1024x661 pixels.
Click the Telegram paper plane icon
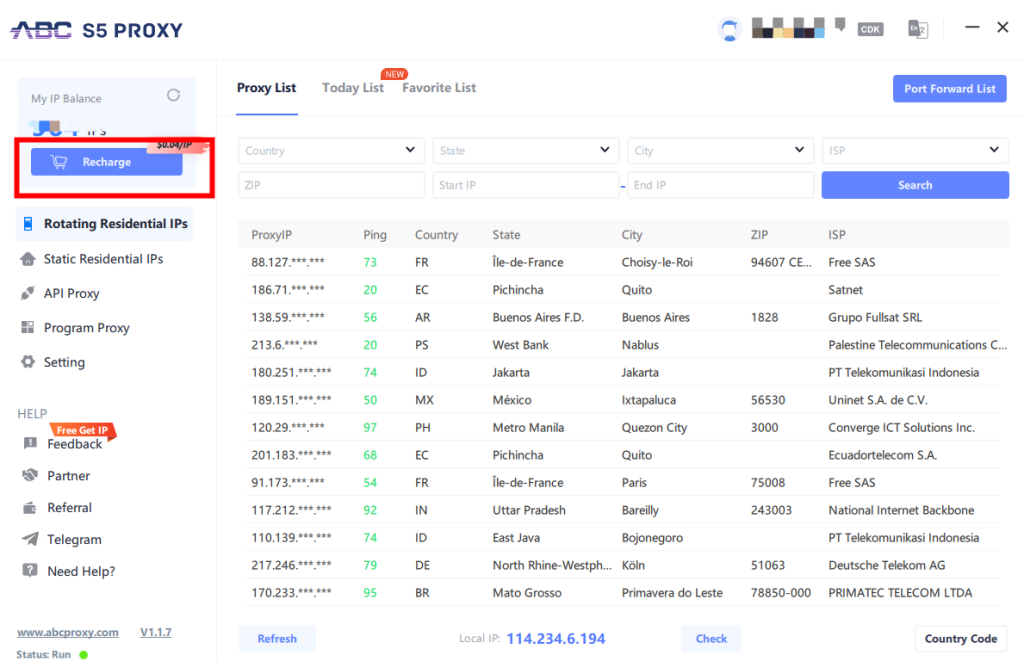pos(30,539)
